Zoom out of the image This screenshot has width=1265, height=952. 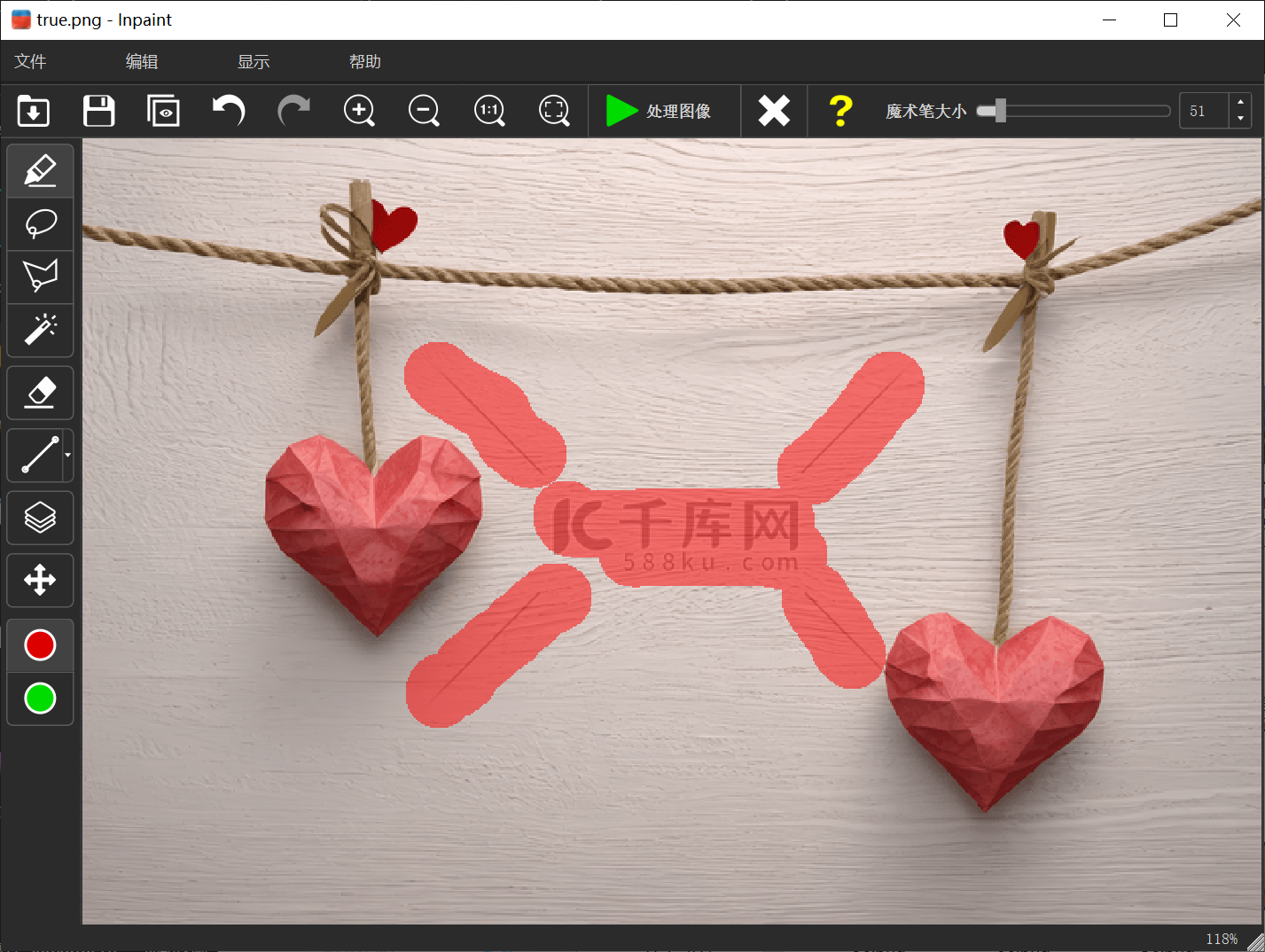coord(424,111)
